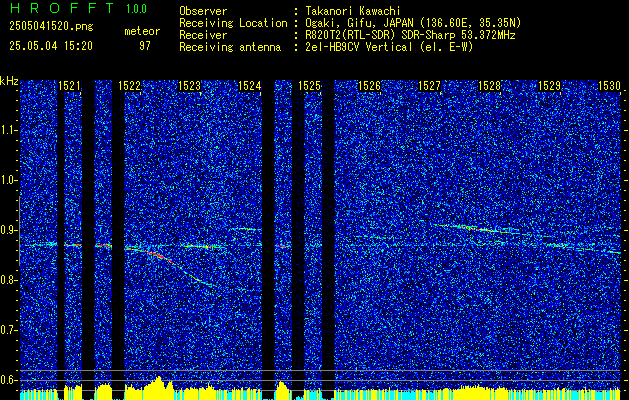Click the meteor label
The height and width of the screenshot is (400, 629).
pyautogui.click(x=142, y=31)
